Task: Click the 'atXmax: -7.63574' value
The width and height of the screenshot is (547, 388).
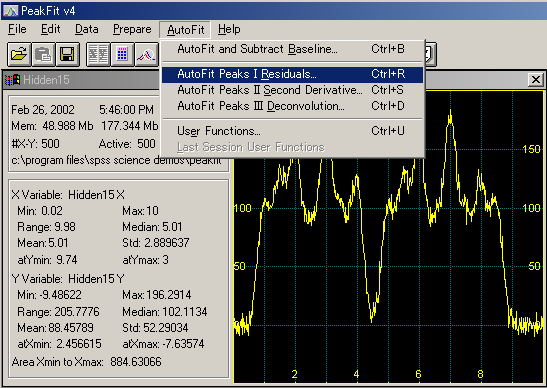Action: 163,344
